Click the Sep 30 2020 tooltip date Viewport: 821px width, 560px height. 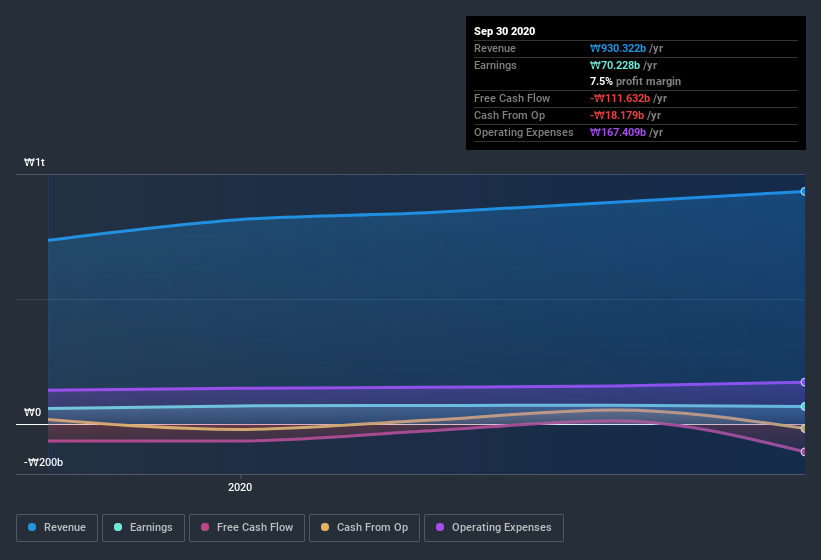(505, 31)
